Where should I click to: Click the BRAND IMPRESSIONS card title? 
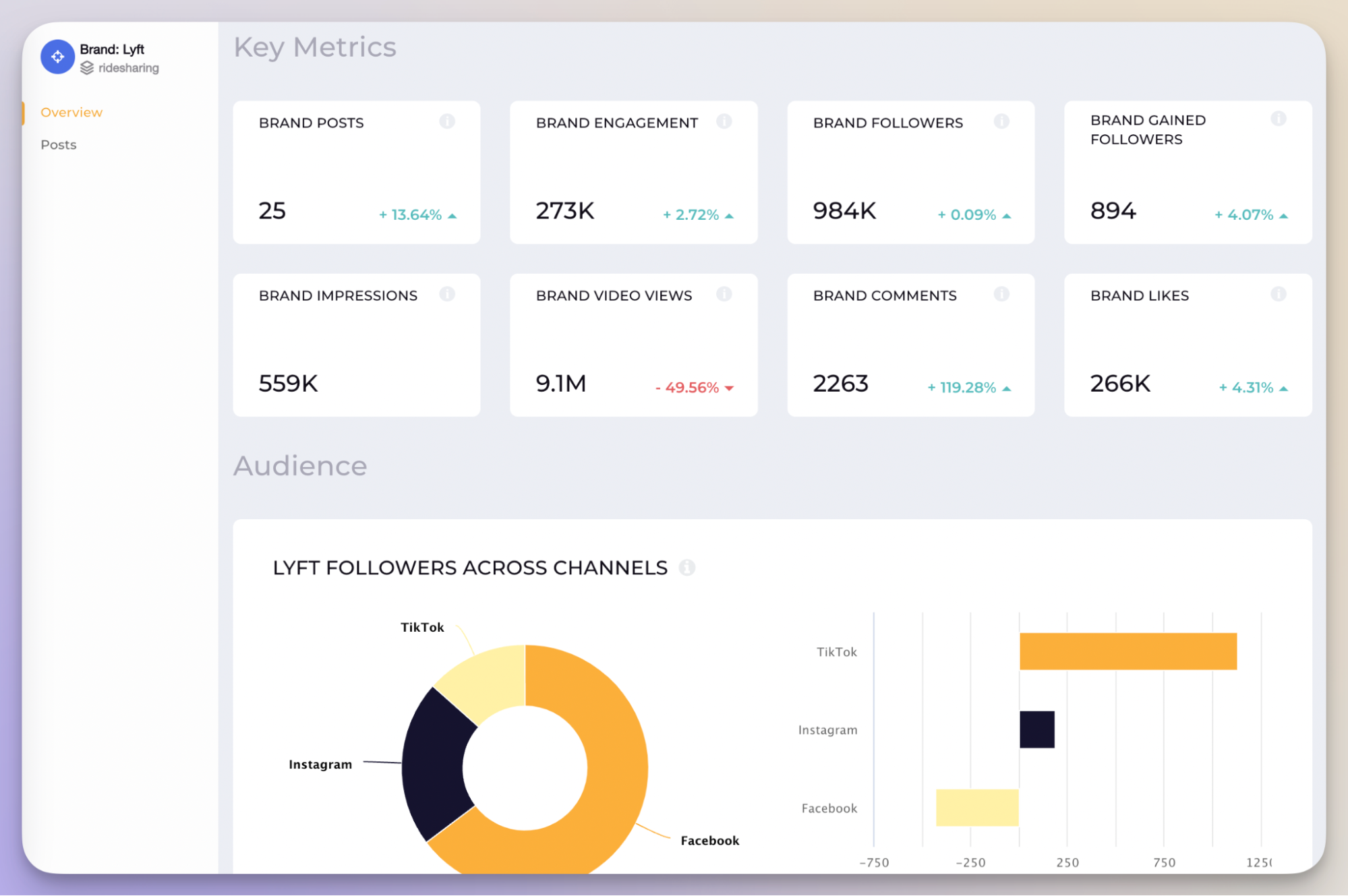click(338, 295)
